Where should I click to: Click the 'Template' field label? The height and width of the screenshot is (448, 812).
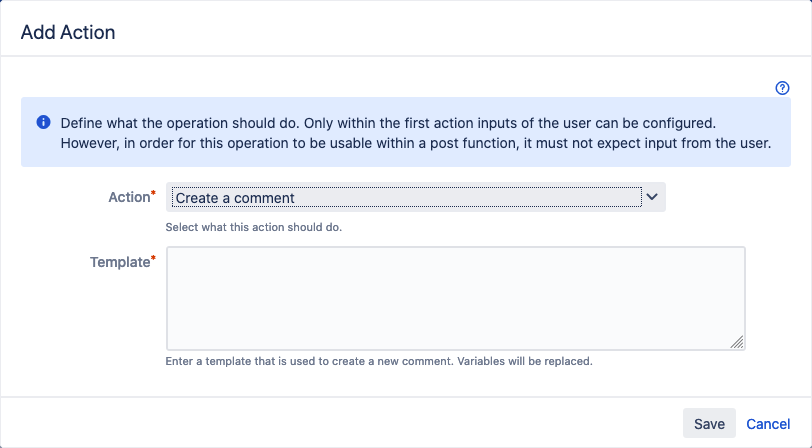pyautogui.click(x=120, y=262)
